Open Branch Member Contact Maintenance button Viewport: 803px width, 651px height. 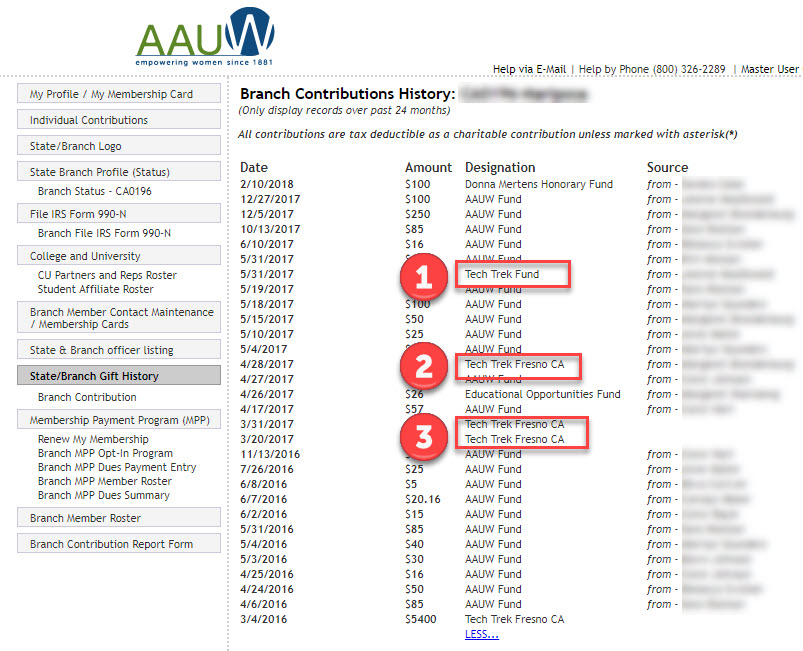tap(119, 318)
